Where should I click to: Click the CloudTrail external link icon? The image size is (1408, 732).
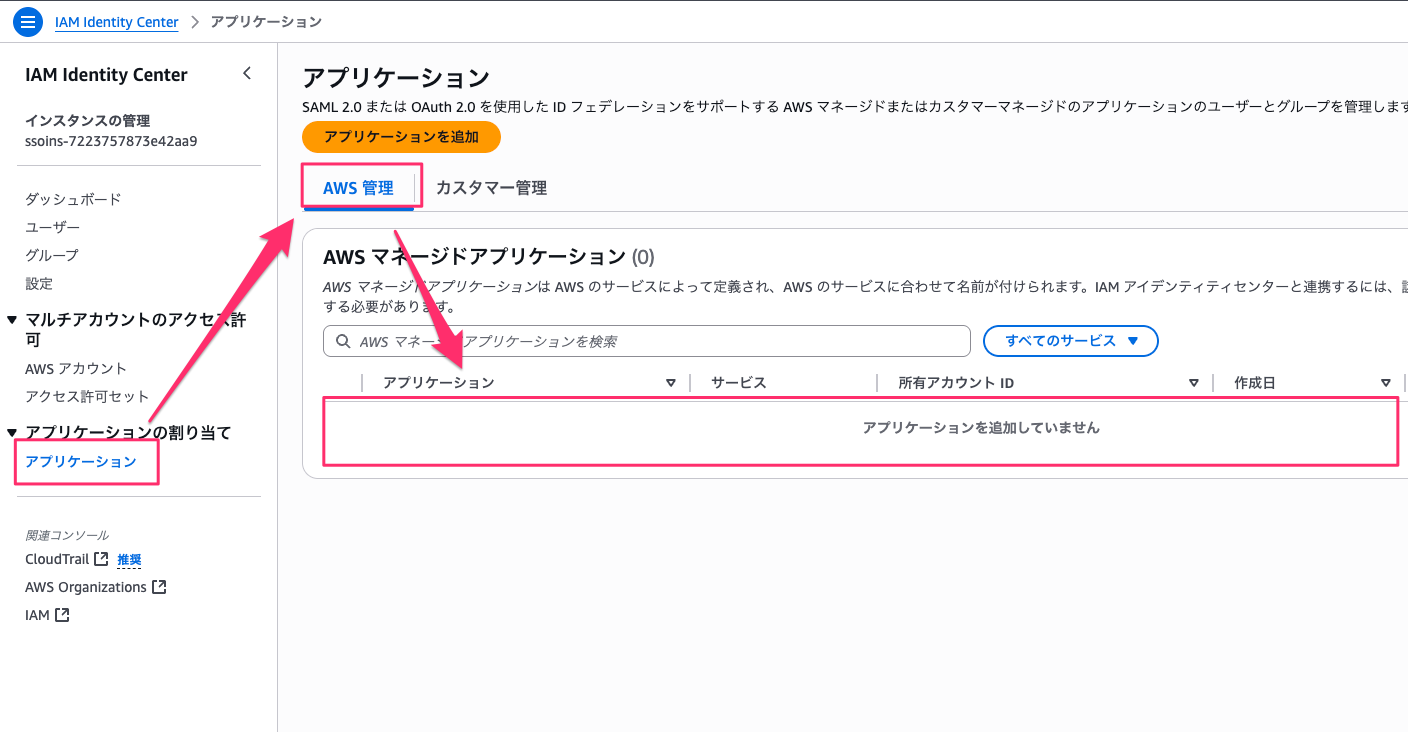(x=100, y=559)
